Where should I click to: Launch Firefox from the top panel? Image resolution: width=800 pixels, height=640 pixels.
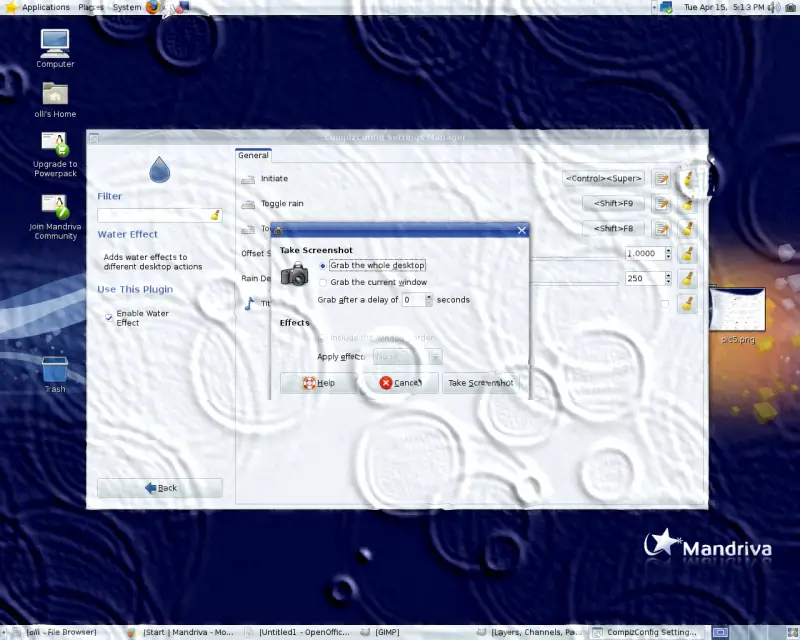pyautogui.click(x=153, y=7)
